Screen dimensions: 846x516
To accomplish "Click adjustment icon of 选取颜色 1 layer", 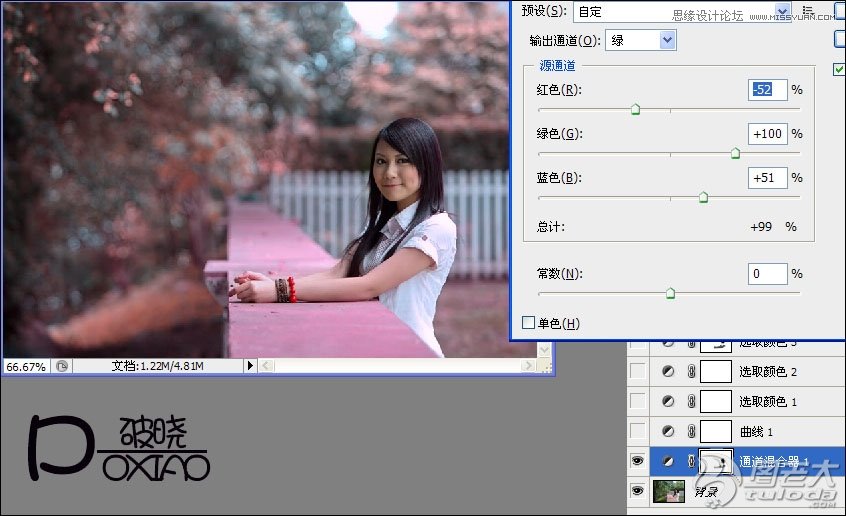I will click(668, 401).
